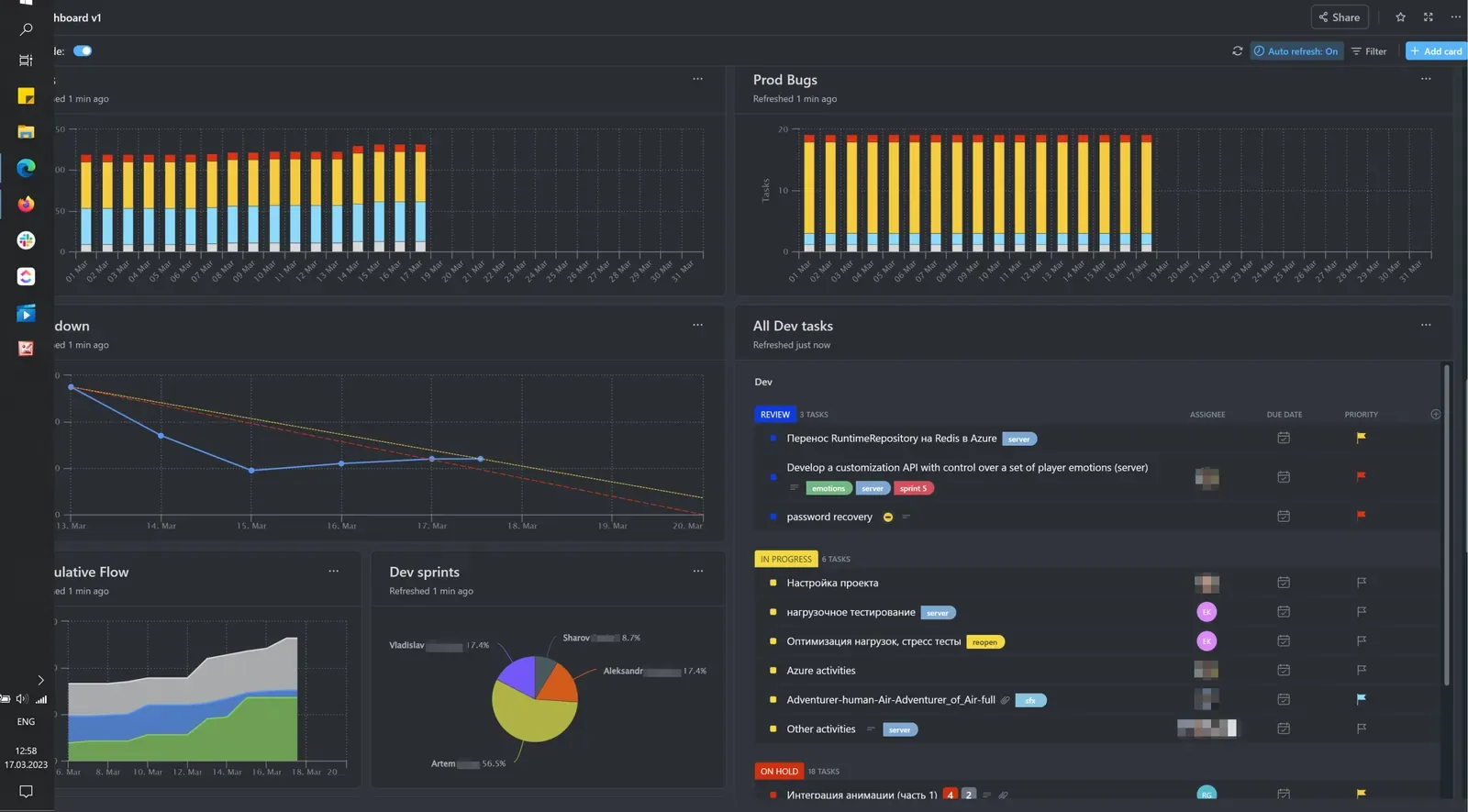
Task: Open full screen mode icon
Action: click(1428, 17)
